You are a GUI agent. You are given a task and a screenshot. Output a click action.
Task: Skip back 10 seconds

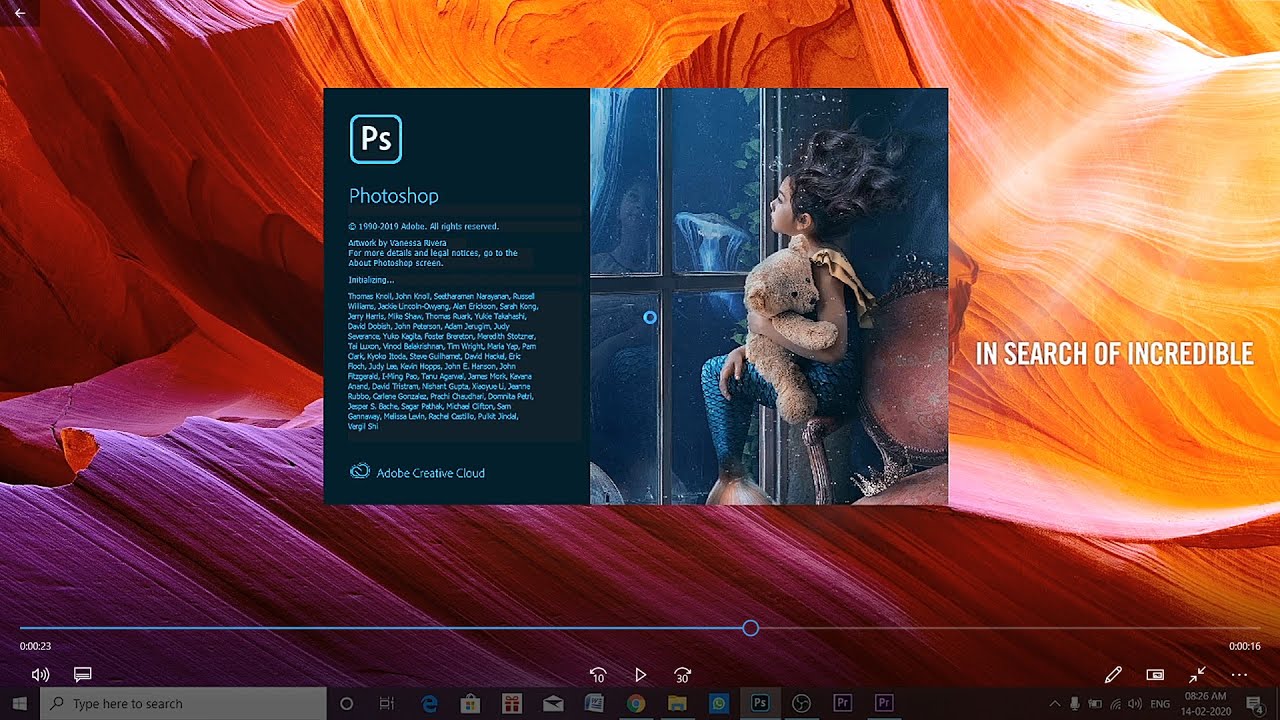597,676
